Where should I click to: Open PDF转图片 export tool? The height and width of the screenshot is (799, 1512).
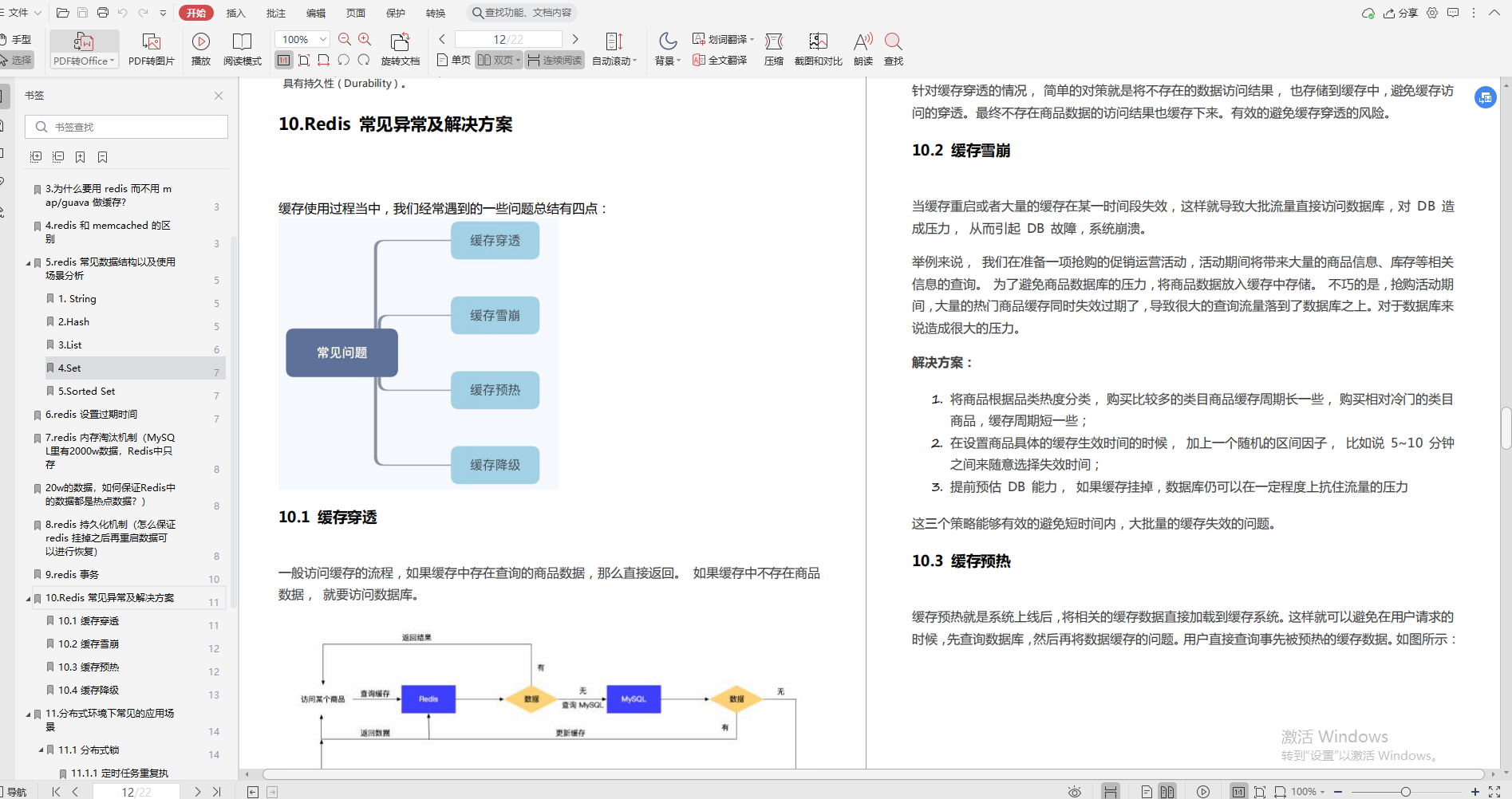pyautogui.click(x=152, y=48)
